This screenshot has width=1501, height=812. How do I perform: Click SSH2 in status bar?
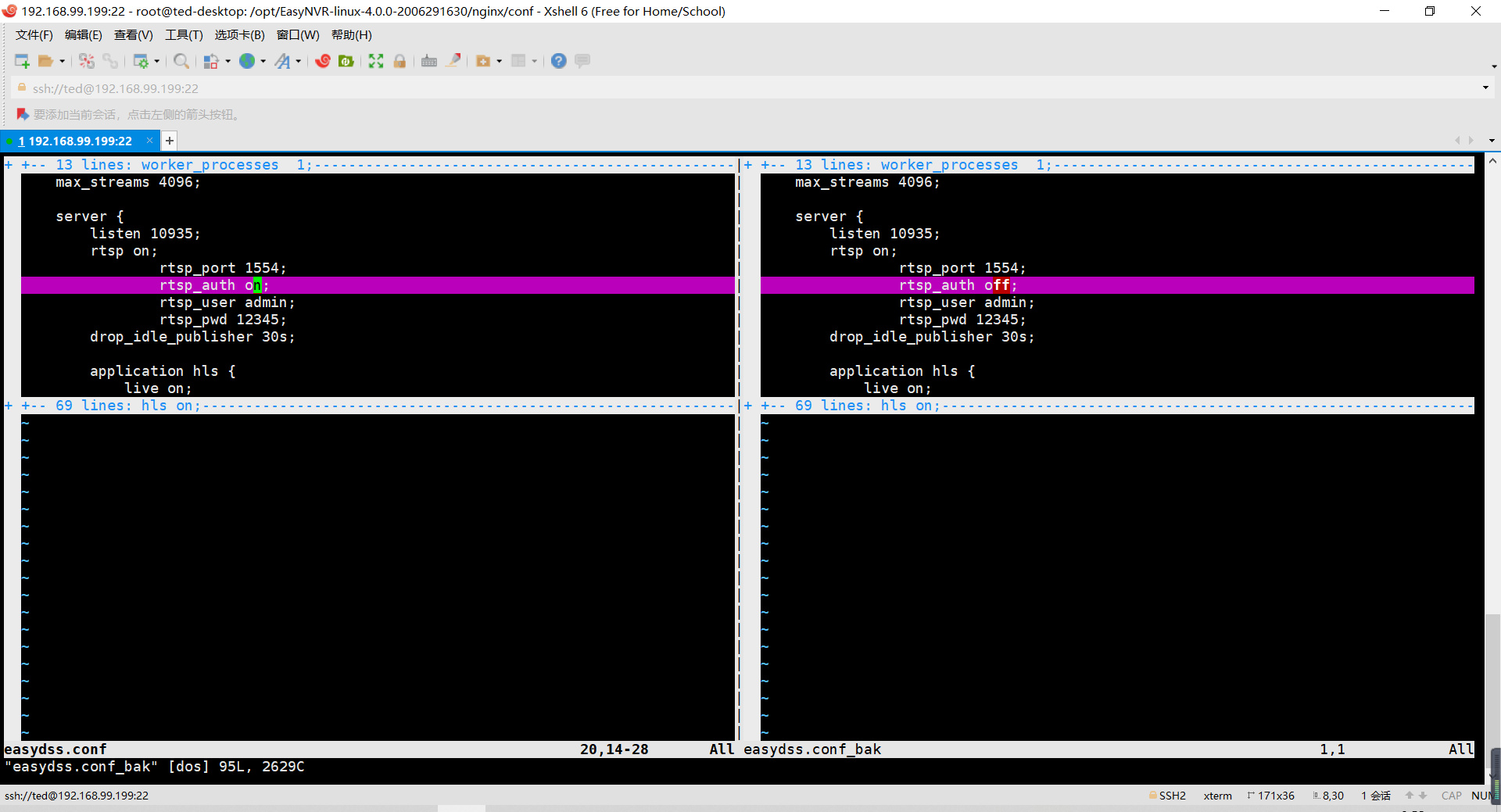(x=1167, y=796)
